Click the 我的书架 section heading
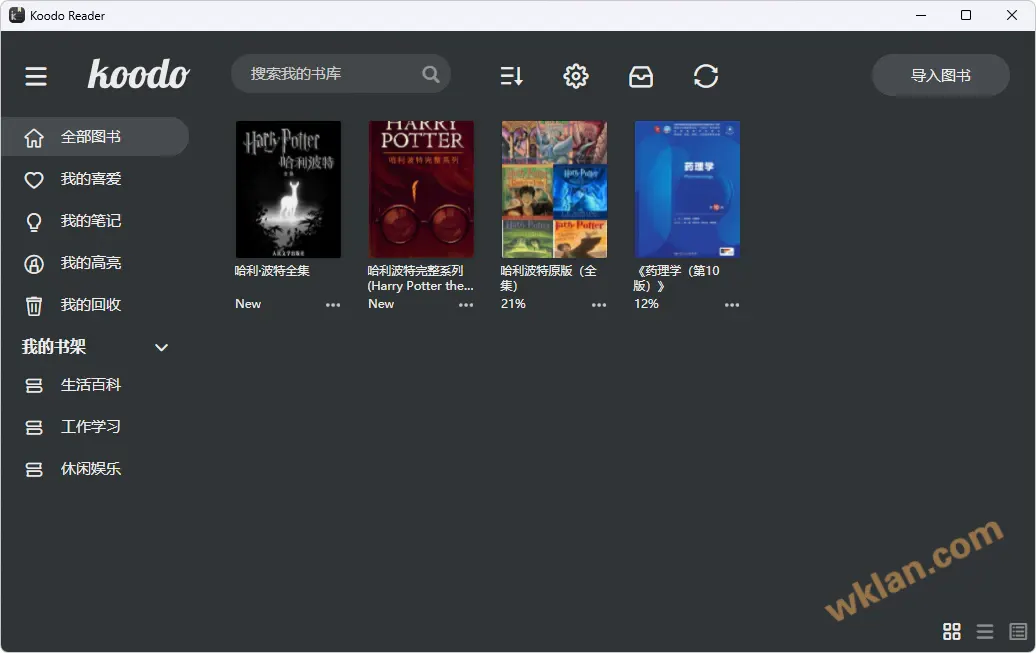The width and height of the screenshot is (1036, 653). pyautogui.click(x=54, y=346)
